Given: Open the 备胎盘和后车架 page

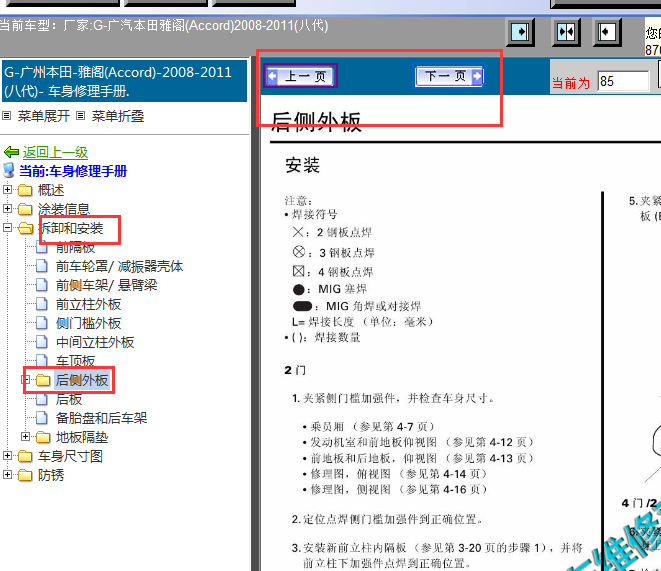Looking at the screenshot, I should 102,418.
